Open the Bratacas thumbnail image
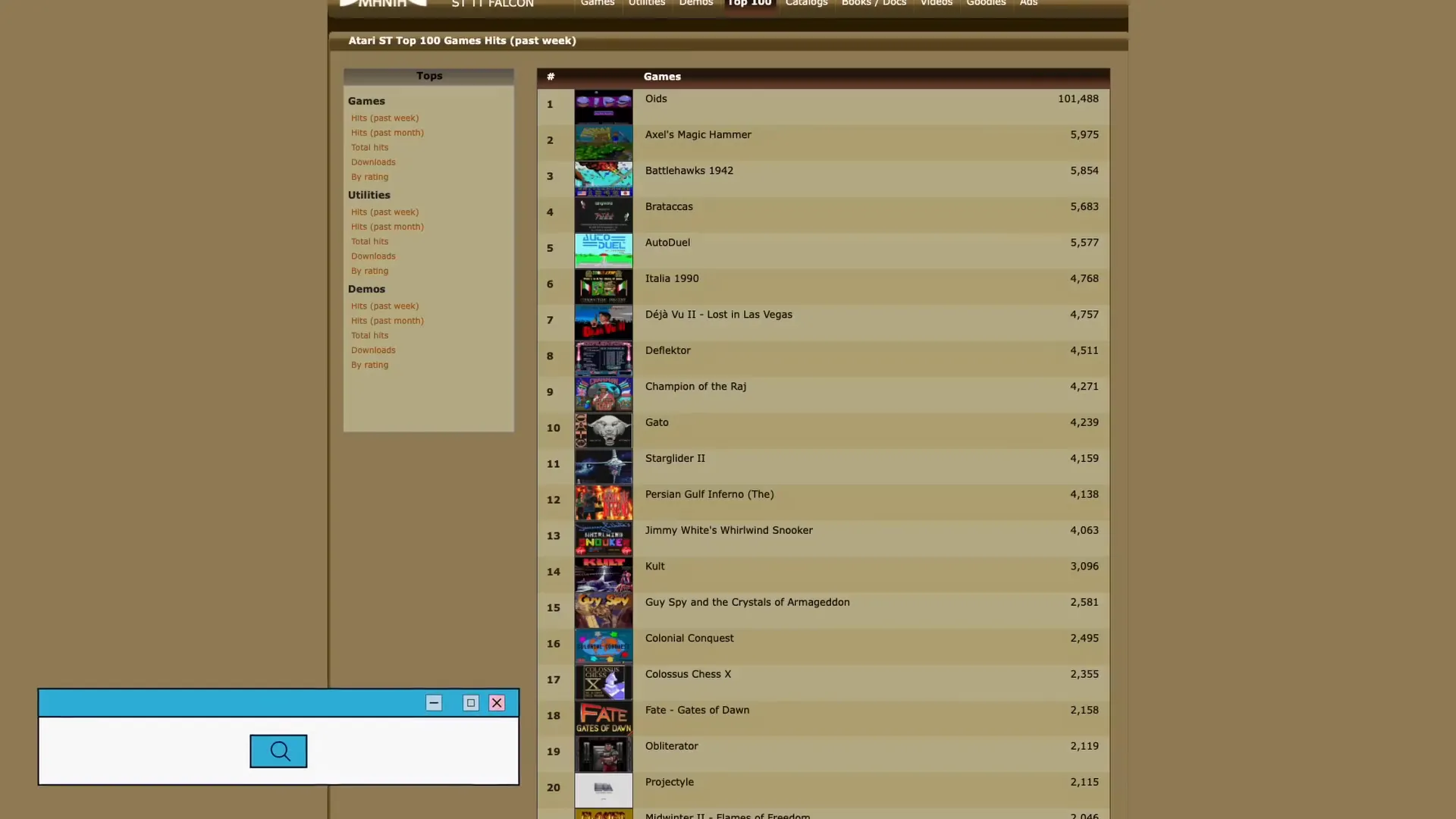Screen dimensions: 1456x819 tap(604, 215)
